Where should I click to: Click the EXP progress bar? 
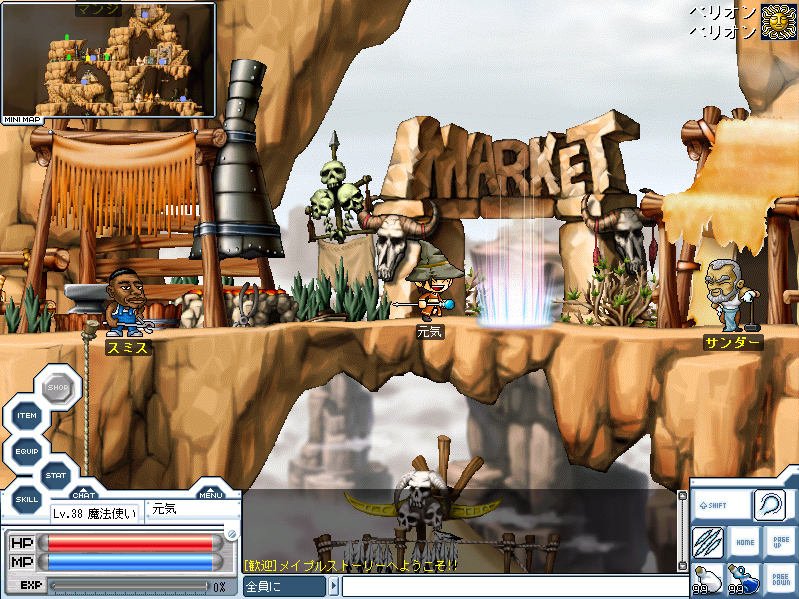click(128, 586)
